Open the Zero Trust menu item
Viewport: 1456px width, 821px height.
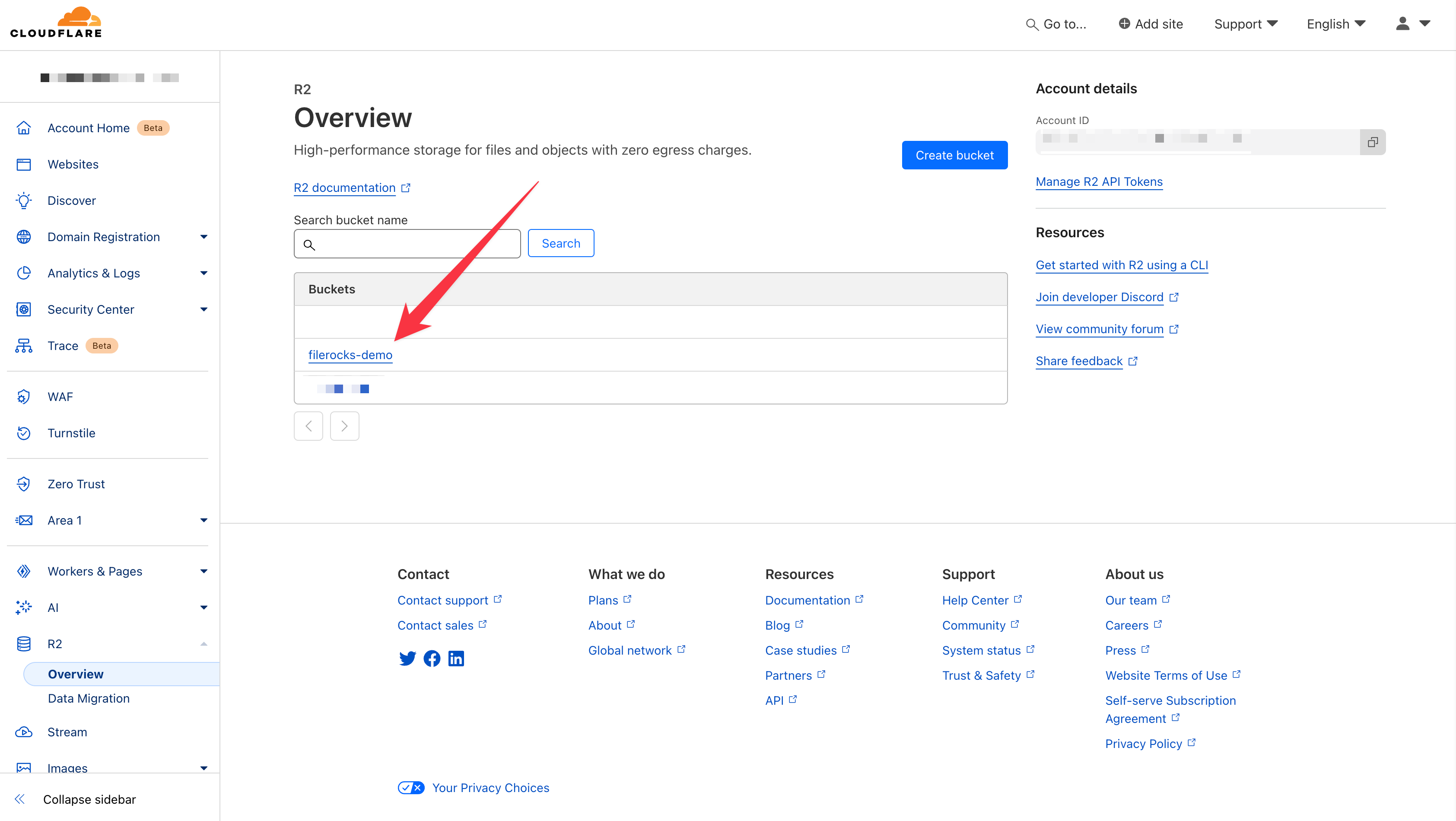coord(76,484)
